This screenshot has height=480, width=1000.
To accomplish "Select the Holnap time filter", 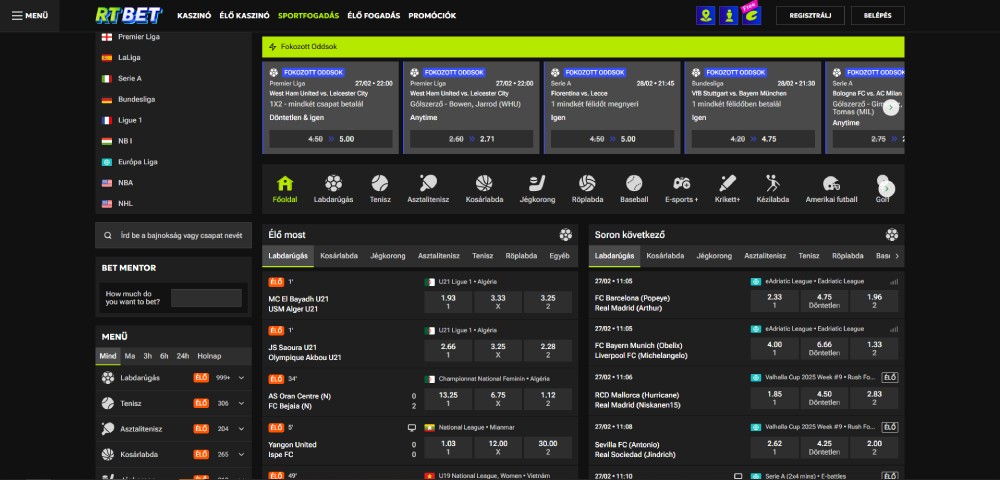I will [x=209, y=356].
